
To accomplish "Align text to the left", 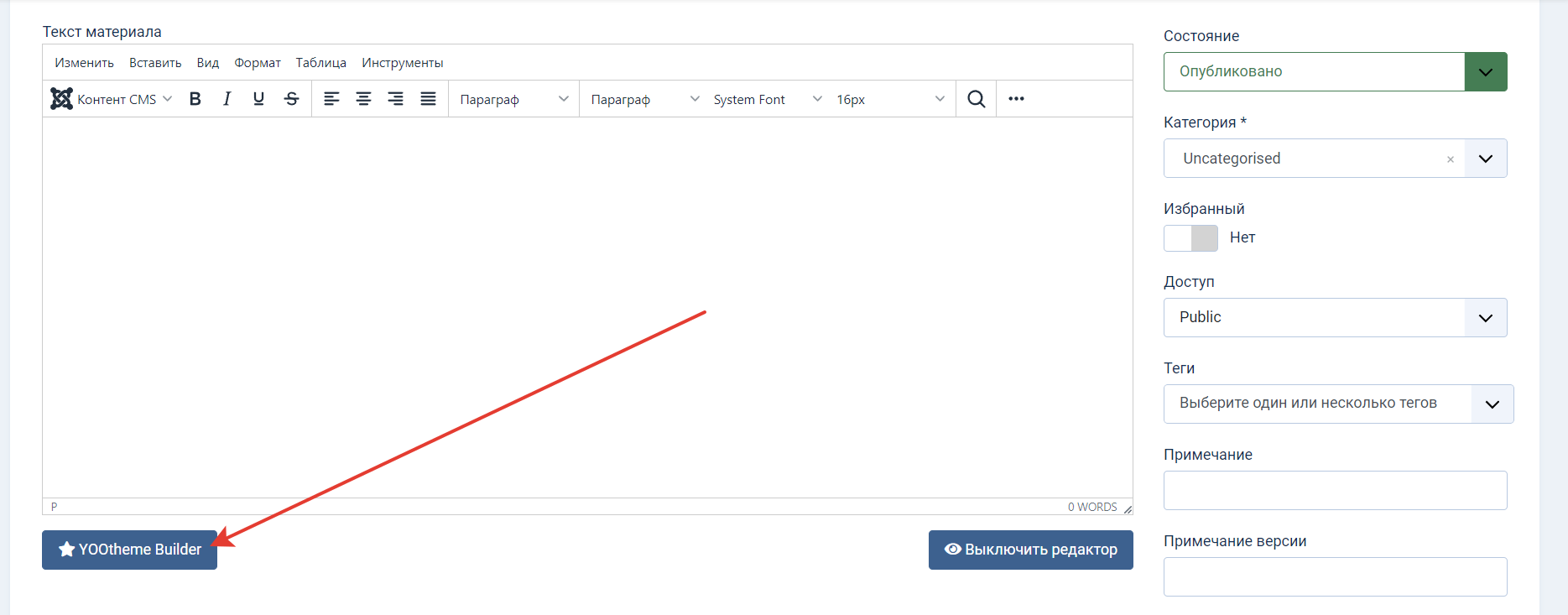I will pyautogui.click(x=331, y=99).
